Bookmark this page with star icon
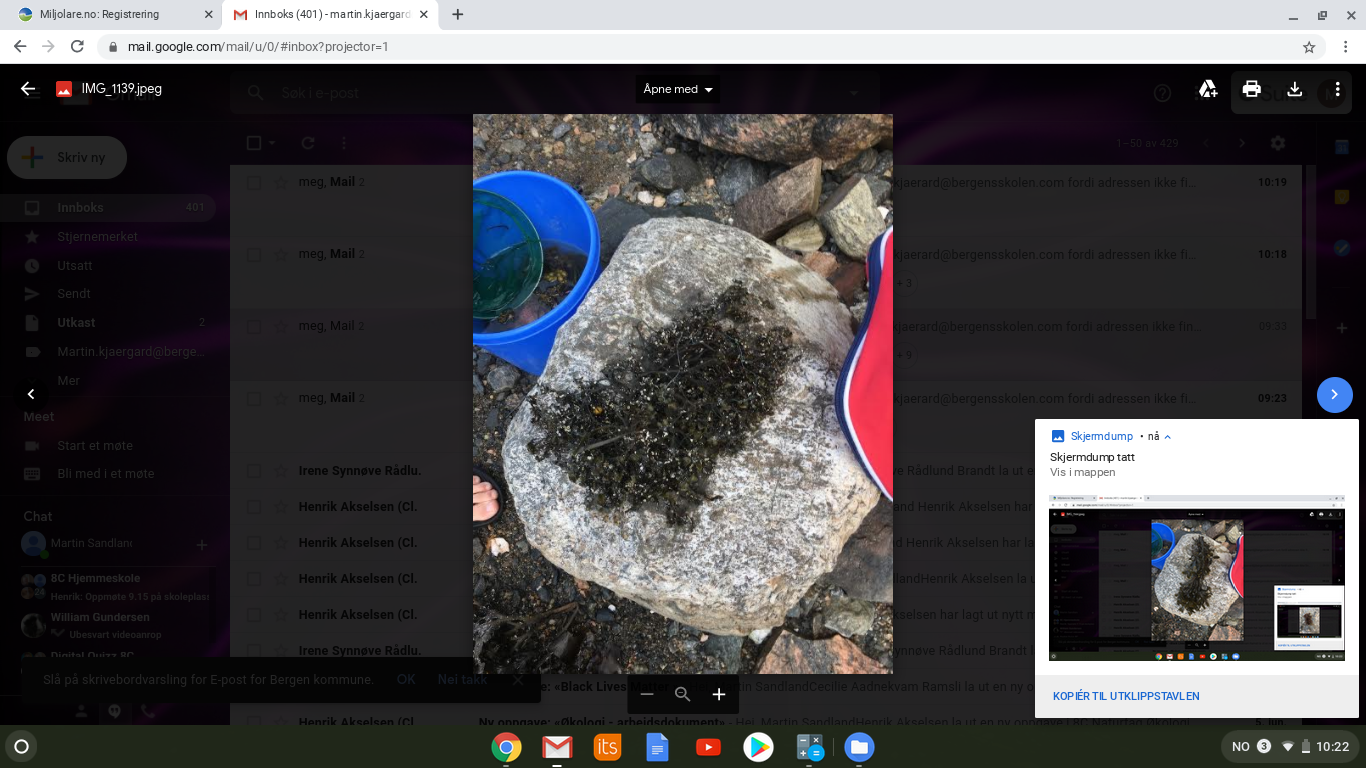The image size is (1366, 768). (1309, 47)
